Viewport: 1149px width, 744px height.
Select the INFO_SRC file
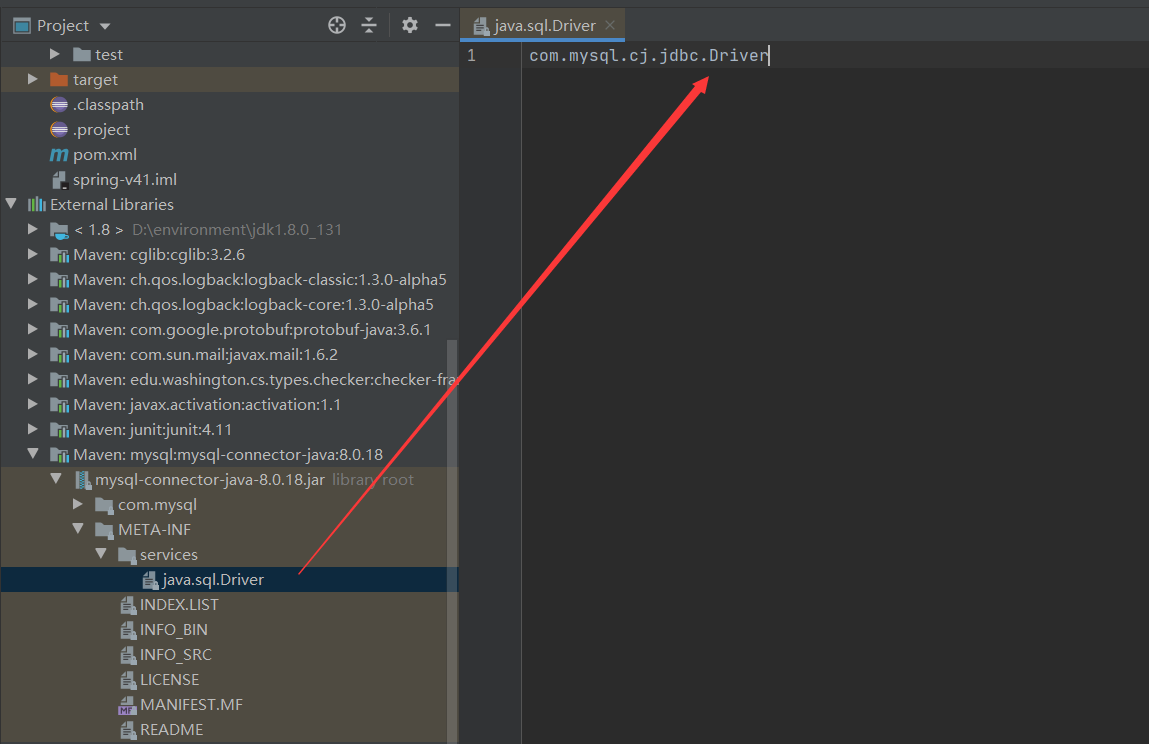tap(176, 655)
